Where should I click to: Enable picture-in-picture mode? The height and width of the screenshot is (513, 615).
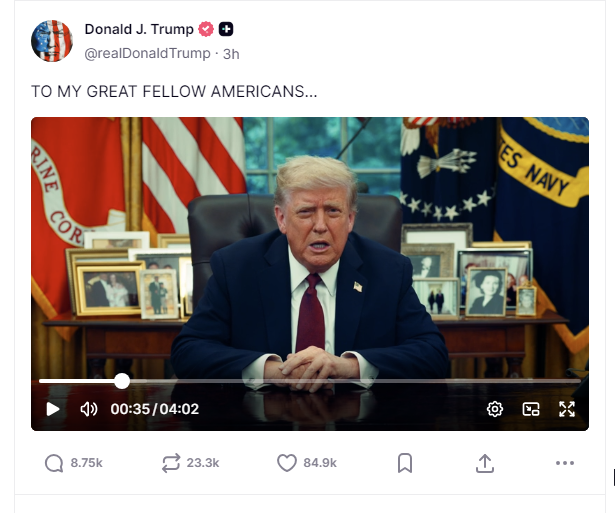531,409
